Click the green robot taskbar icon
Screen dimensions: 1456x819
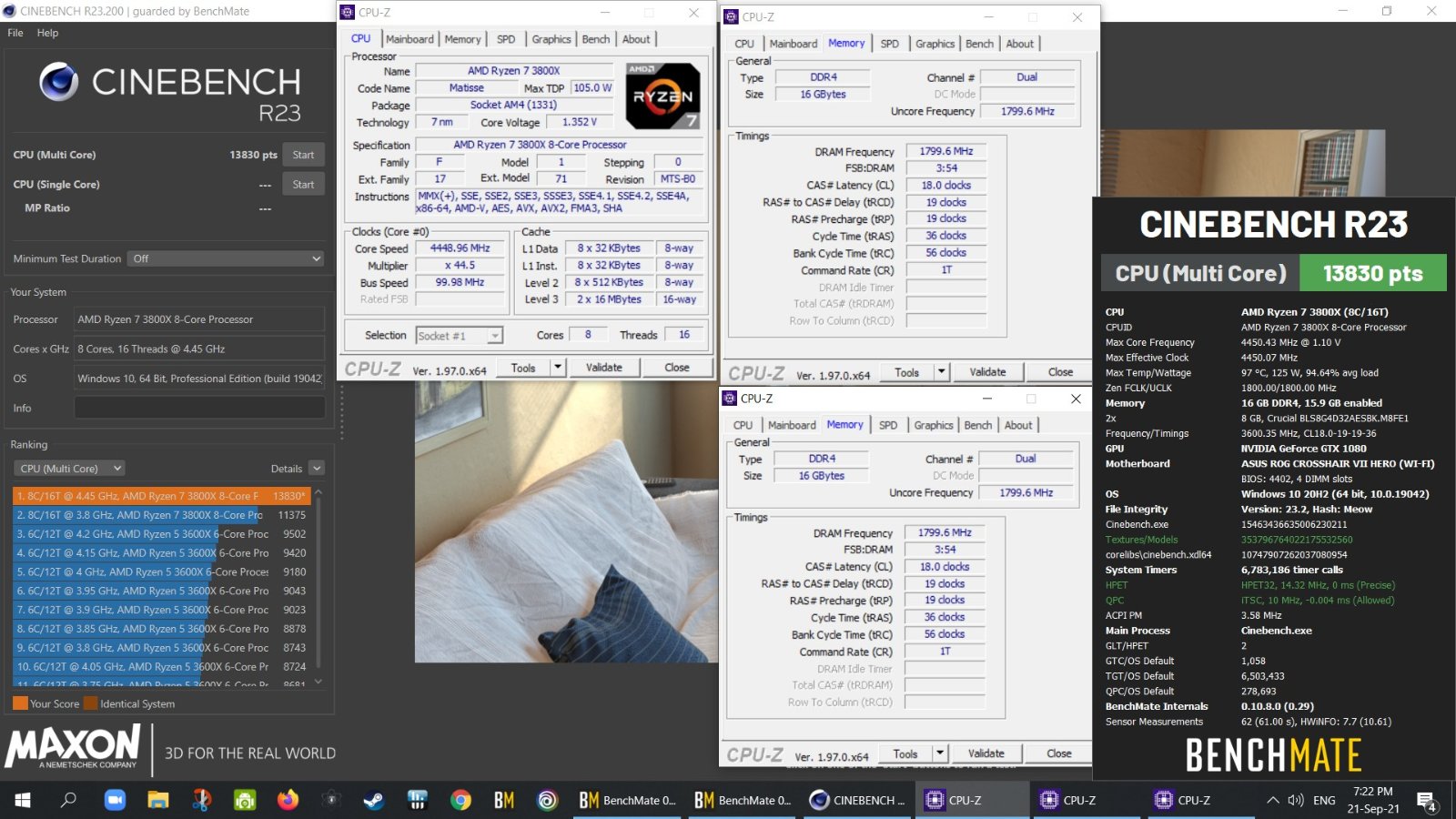coord(245,800)
